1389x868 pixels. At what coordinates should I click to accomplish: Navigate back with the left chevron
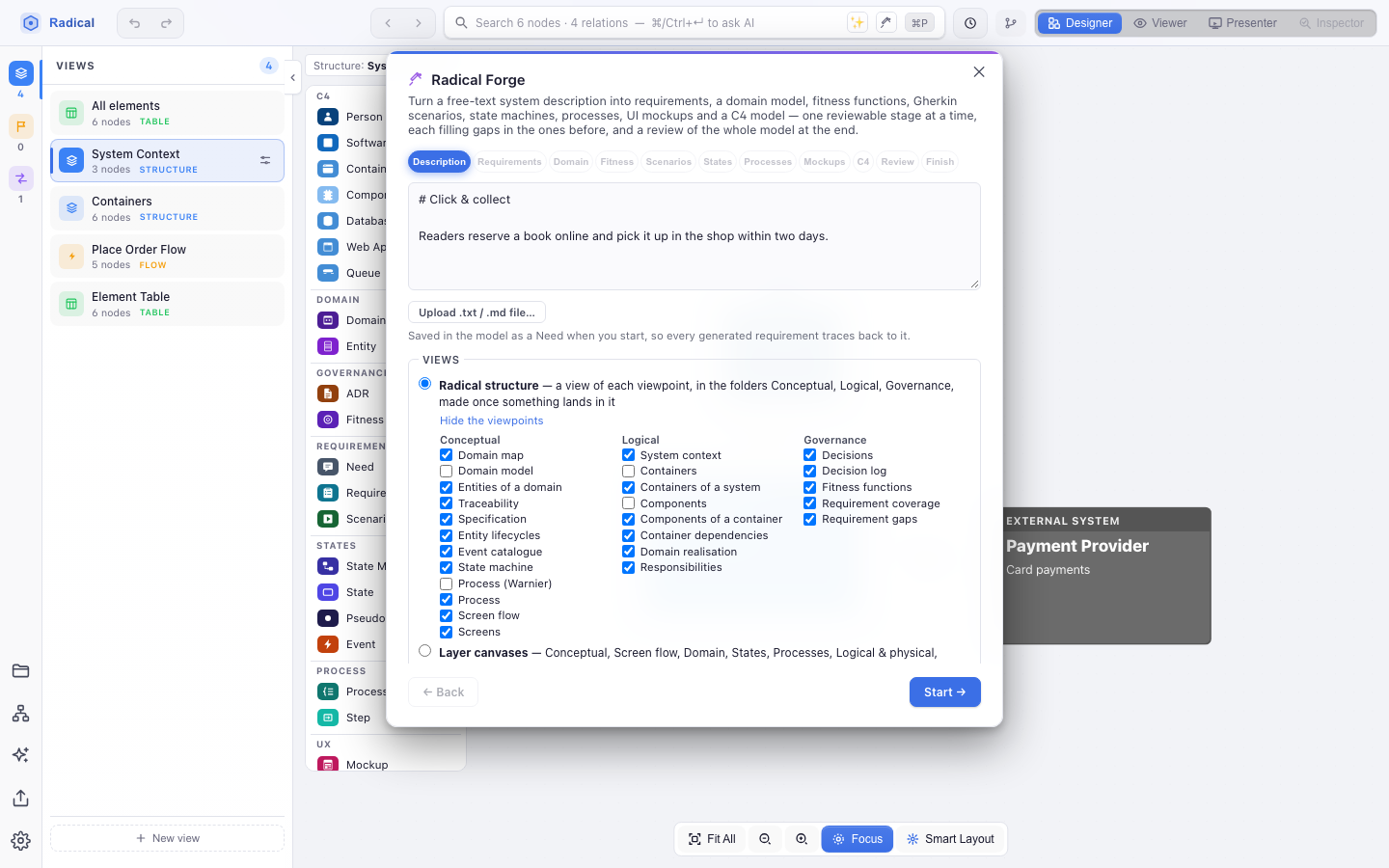pos(388,23)
